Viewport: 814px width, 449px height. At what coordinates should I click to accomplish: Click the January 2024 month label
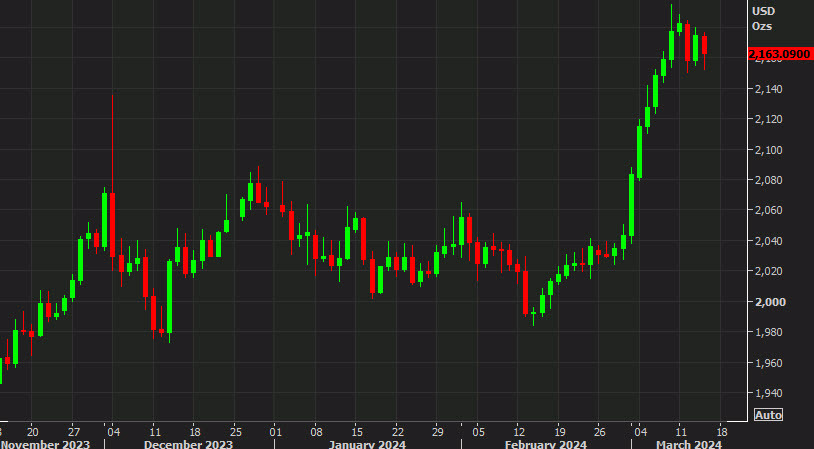click(367, 444)
